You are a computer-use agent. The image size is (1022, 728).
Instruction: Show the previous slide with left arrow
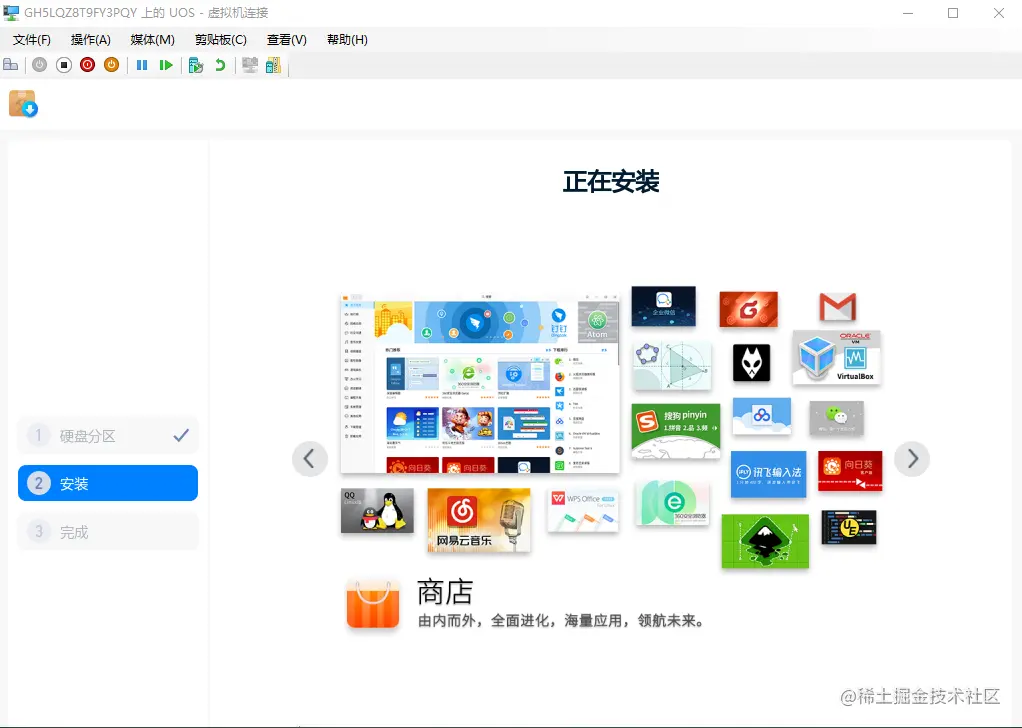(309, 459)
